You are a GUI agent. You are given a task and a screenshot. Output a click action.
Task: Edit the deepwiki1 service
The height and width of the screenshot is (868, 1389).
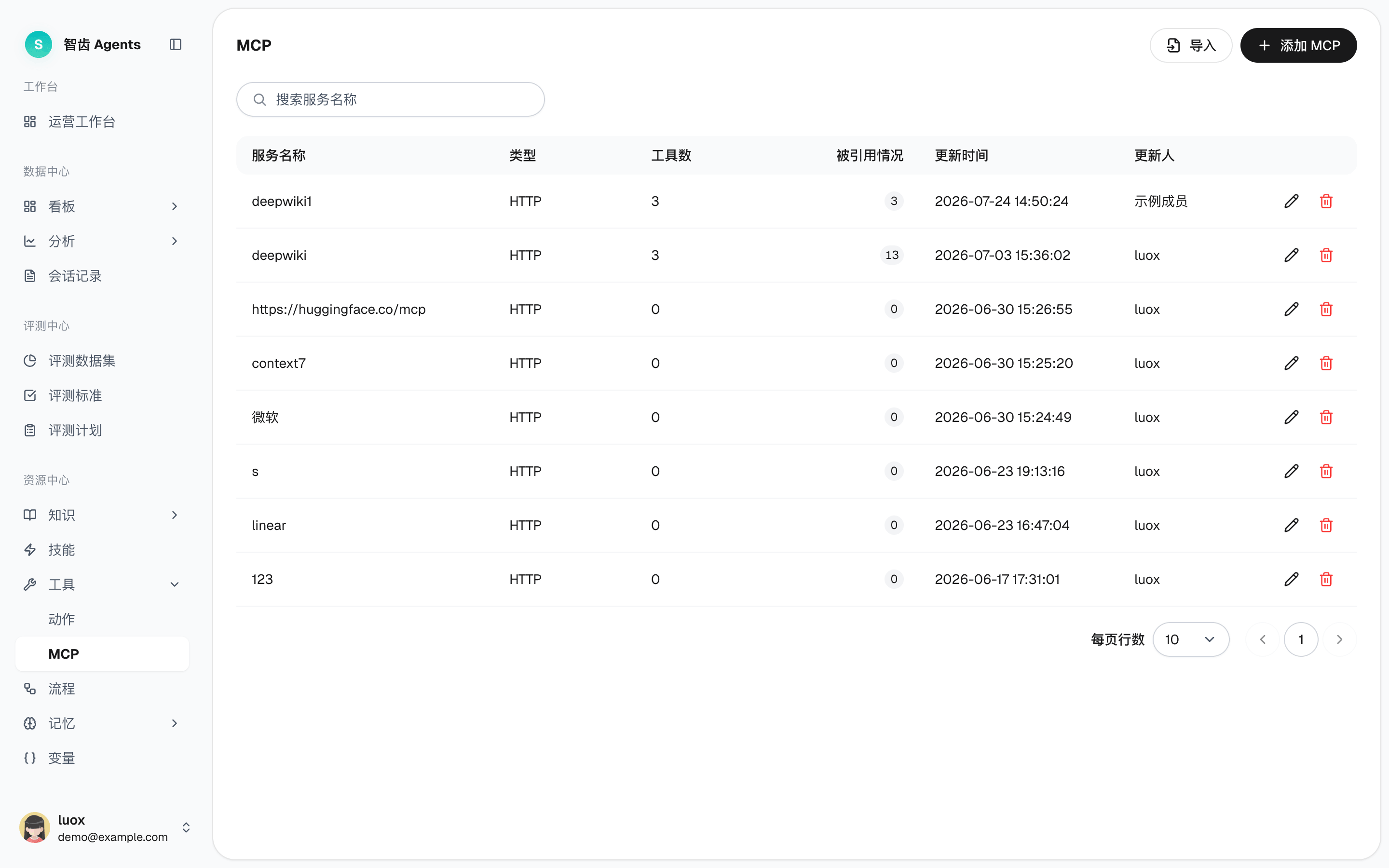click(1292, 201)
